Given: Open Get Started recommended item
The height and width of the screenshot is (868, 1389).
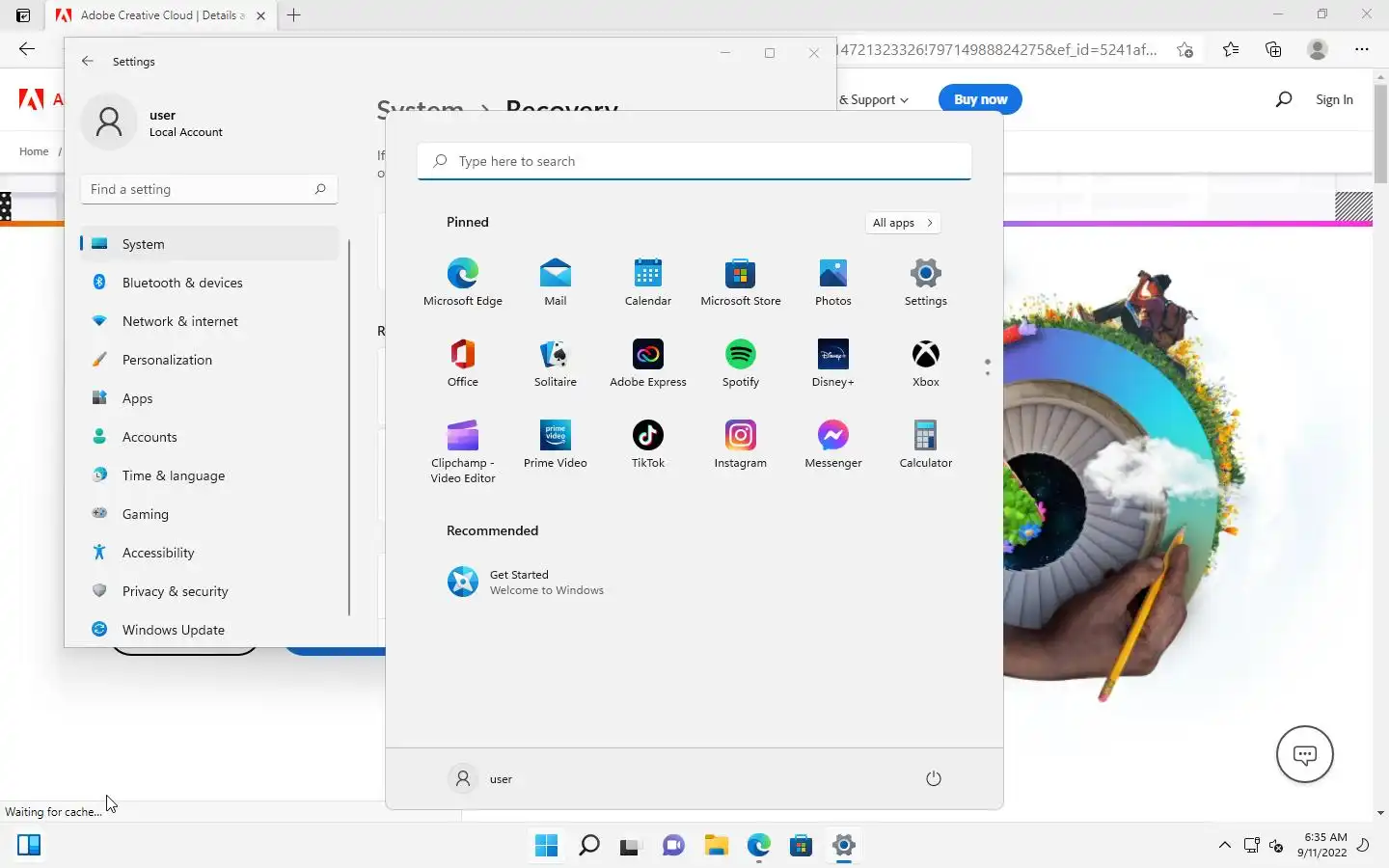Looking at the screenshot, I should tap(526, 582).
